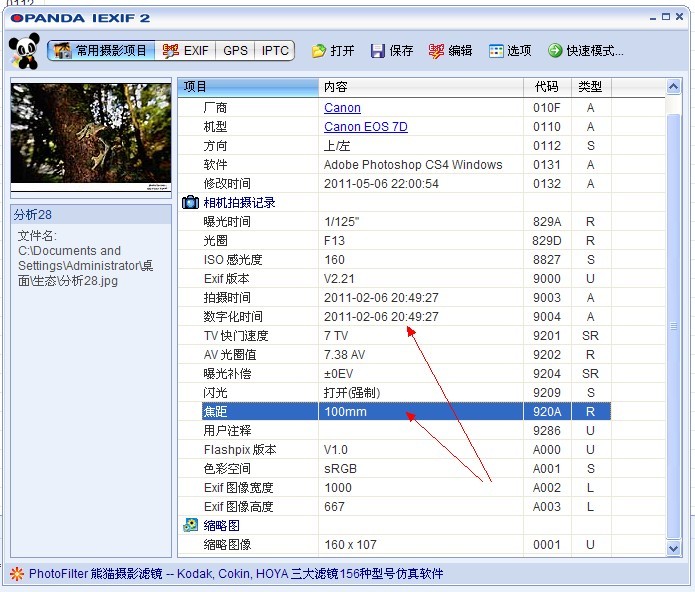Open the Canon EOS 7D link

pos(366,127)
